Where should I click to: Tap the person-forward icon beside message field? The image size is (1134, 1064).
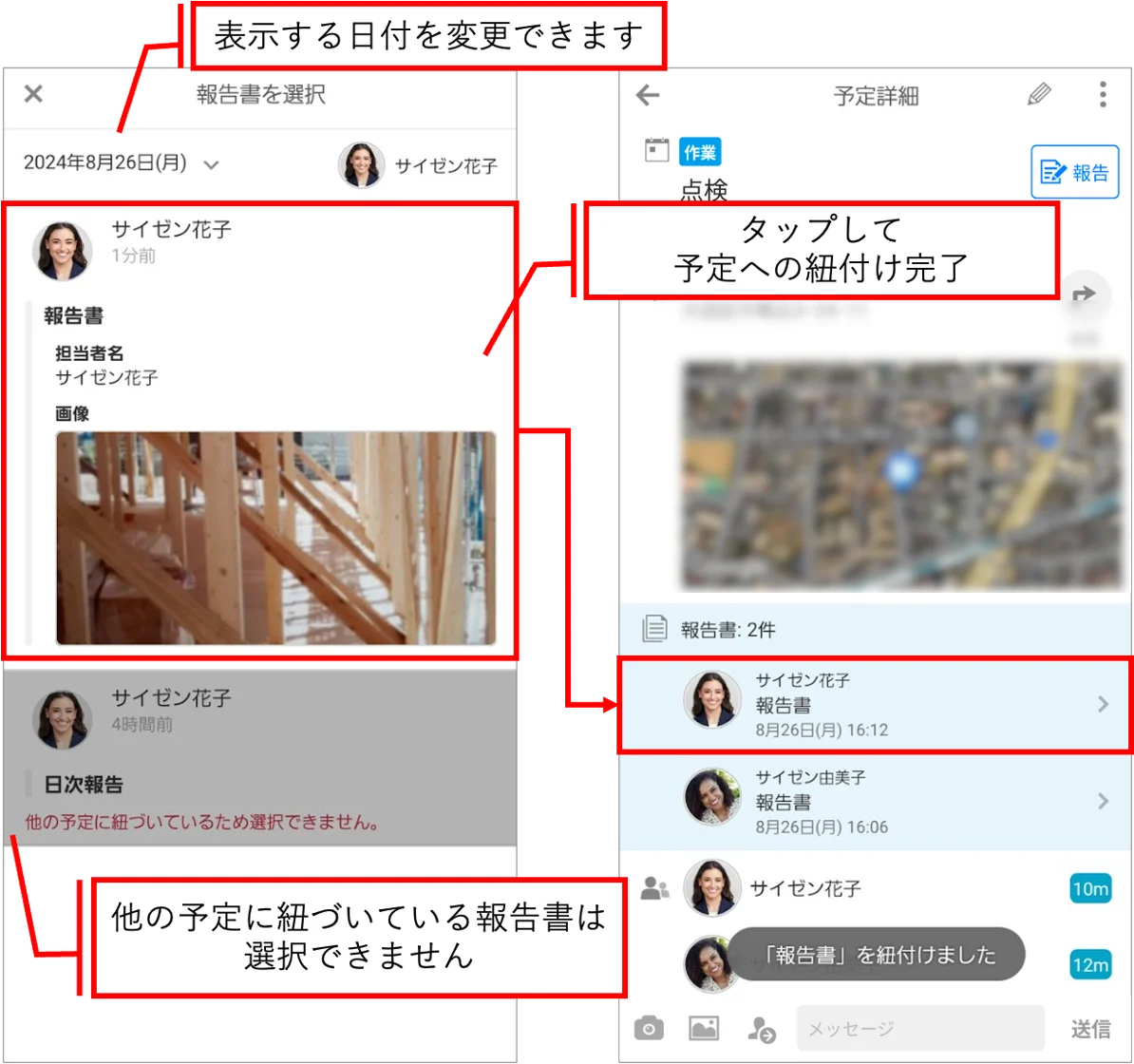761,1029
